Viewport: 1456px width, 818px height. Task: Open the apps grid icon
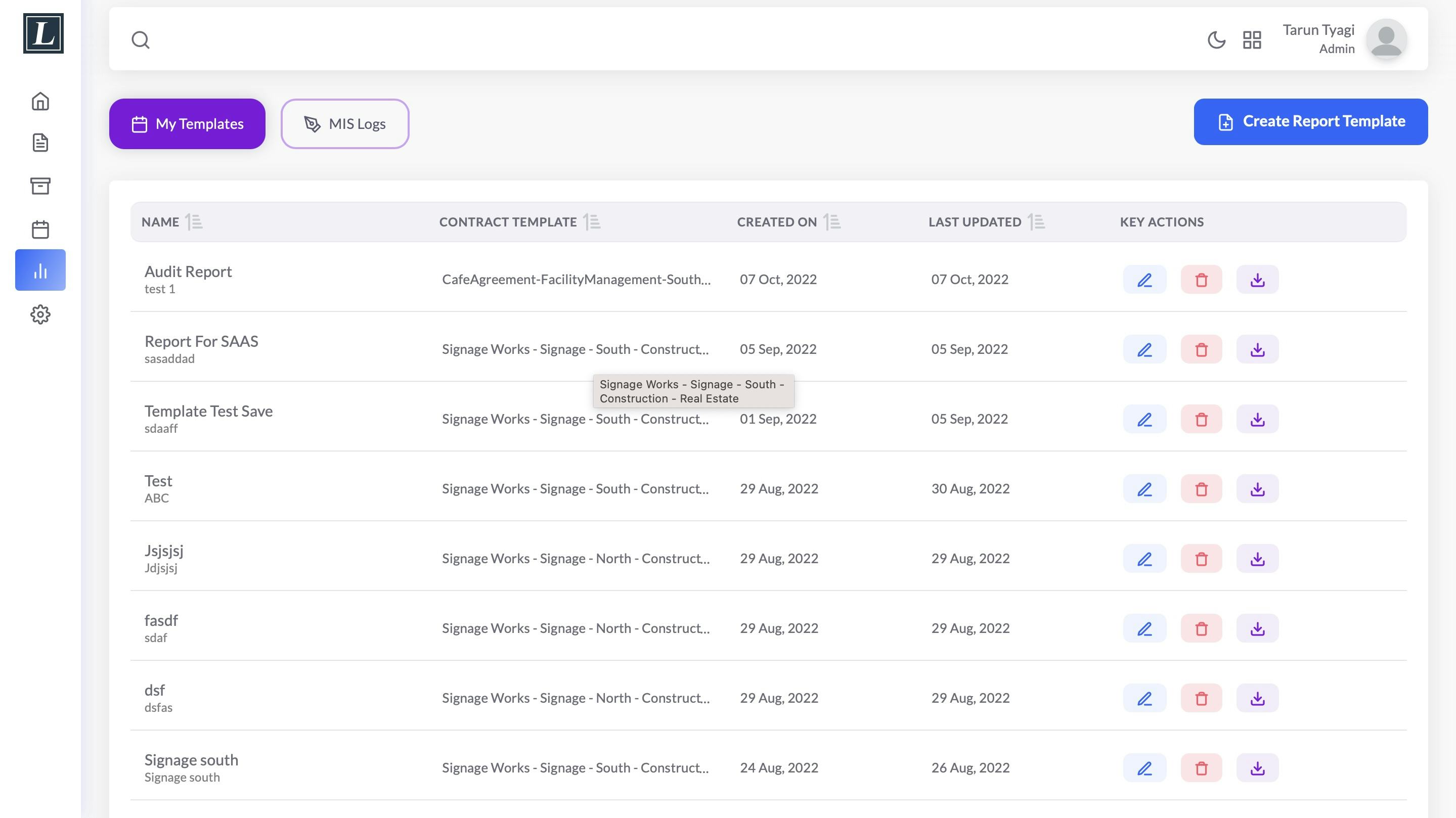(x=1252, y=40)
